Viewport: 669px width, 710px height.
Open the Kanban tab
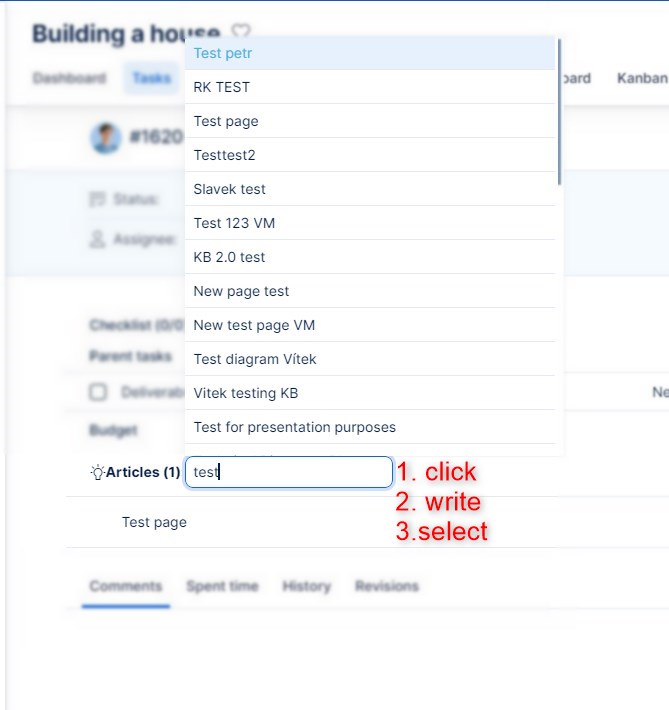pos(642,78)
